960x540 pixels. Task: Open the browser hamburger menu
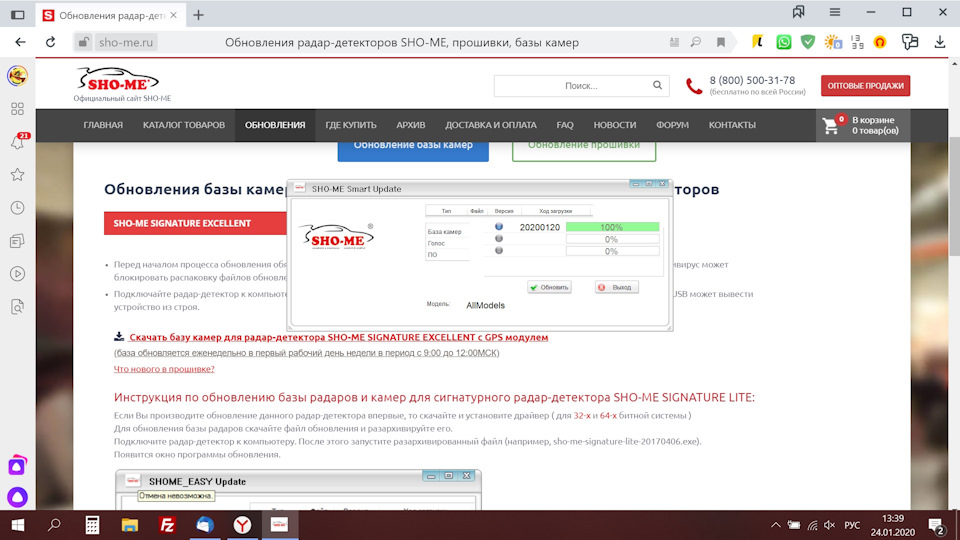click(834, 12)
